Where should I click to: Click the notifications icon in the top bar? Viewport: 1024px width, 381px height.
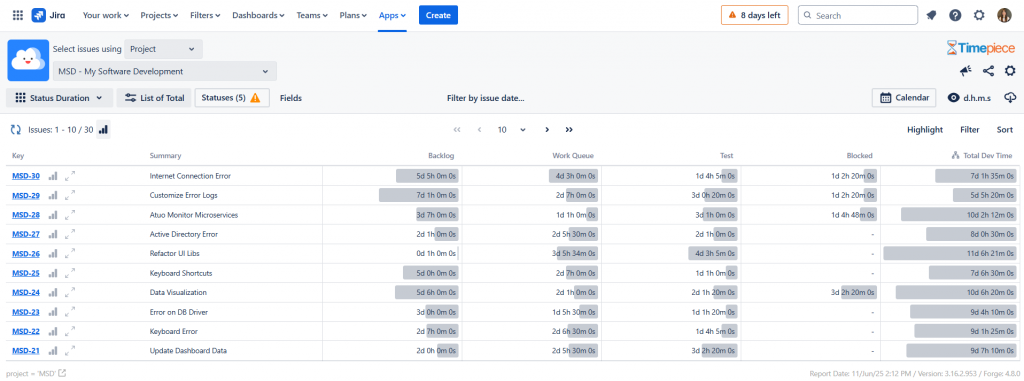(931, 15)
